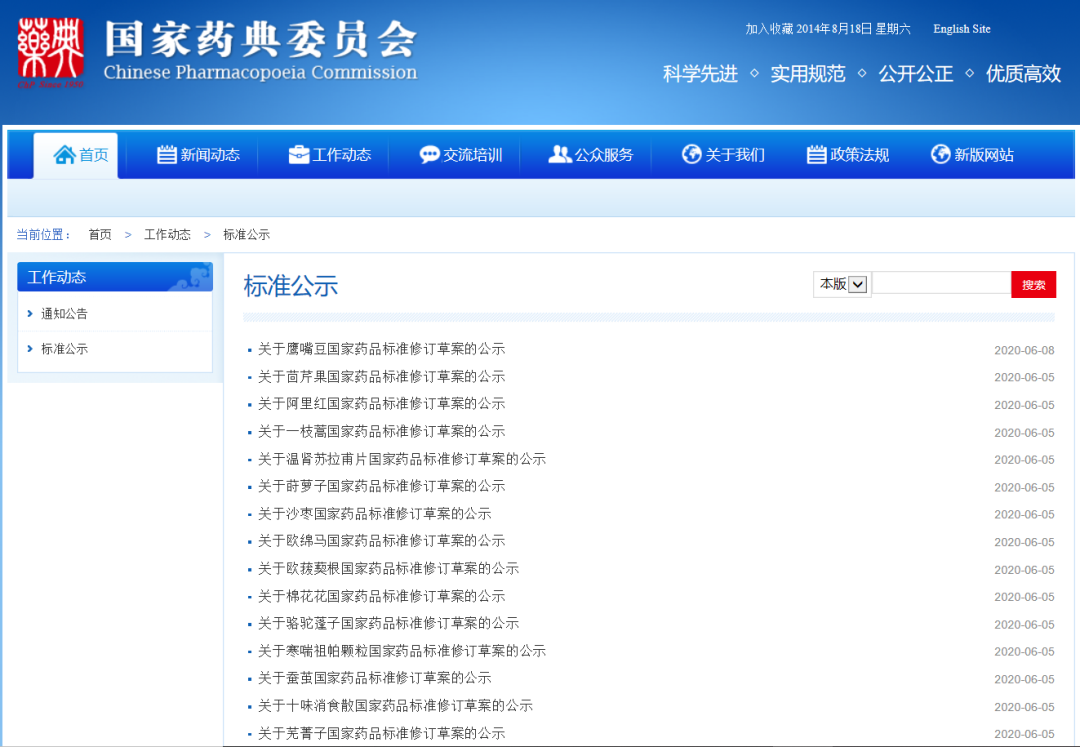
Task: Click the people icon beside 公众服务
Action: pos(560,155)
